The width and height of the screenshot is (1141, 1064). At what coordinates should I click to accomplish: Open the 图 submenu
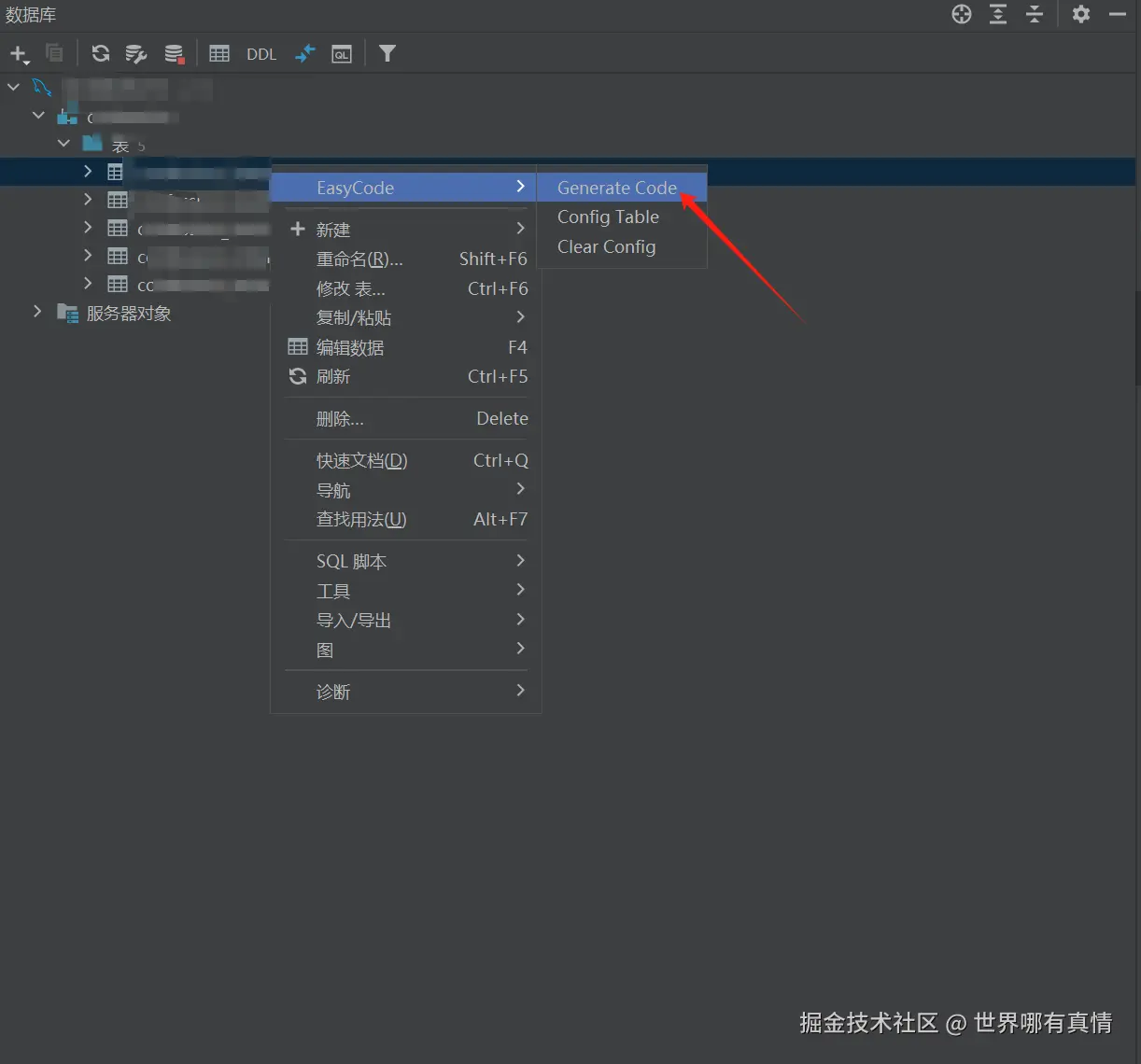tap(406, 650)
